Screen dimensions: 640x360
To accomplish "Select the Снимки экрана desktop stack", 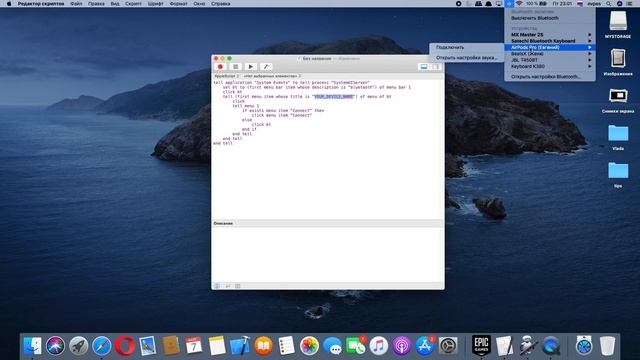I will tap(618, 100).
